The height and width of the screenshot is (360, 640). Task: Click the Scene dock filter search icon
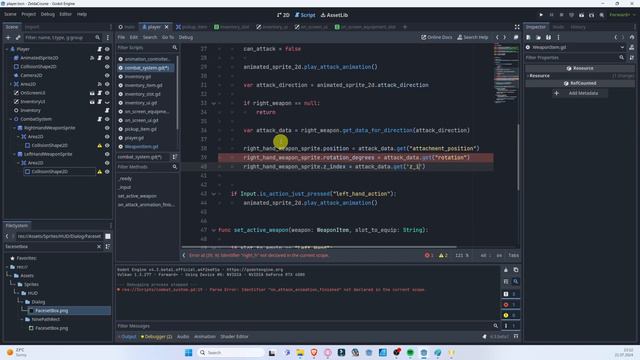98,38
